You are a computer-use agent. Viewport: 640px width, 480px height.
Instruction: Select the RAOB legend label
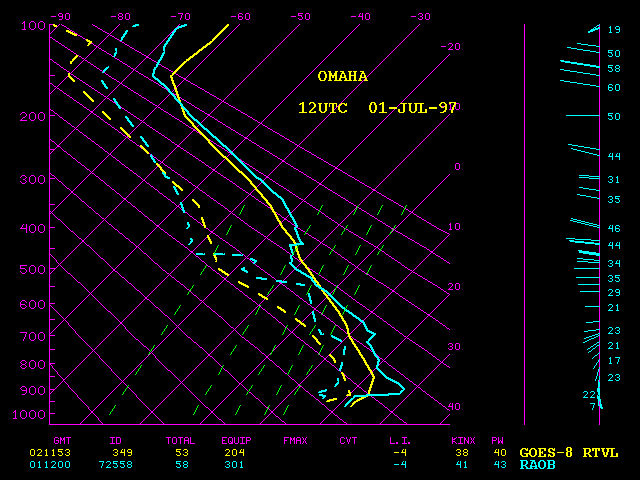(538, 464)
